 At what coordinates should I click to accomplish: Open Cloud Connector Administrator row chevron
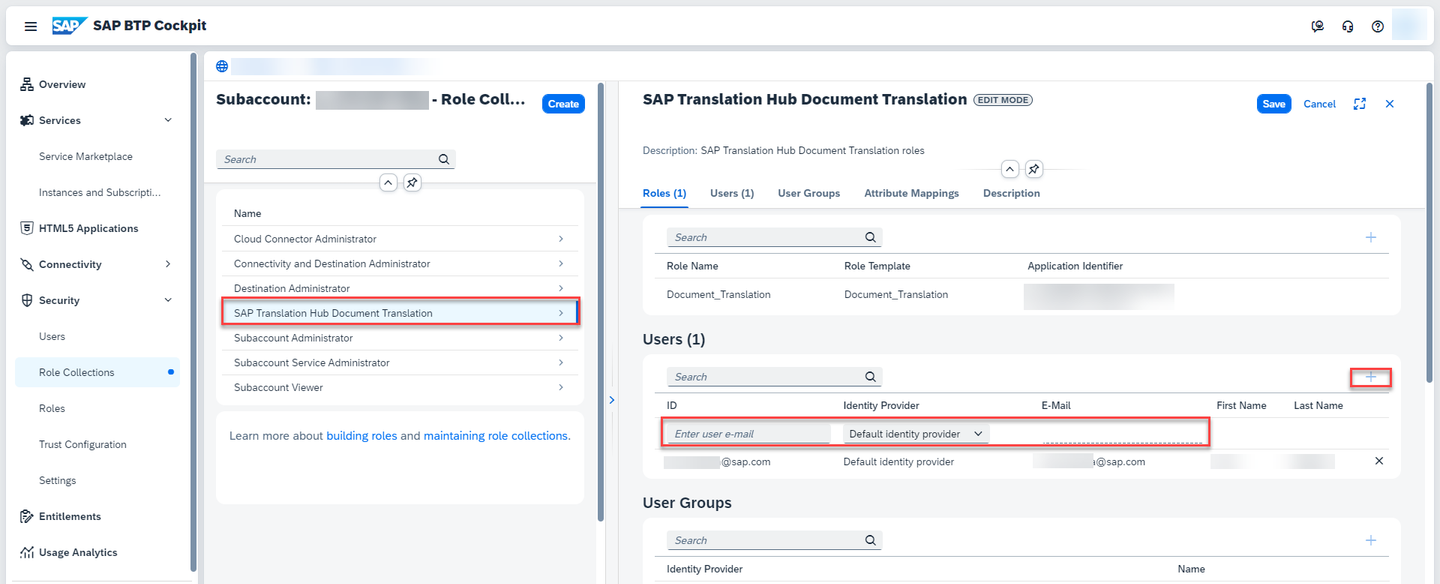[x=561, y=239]
